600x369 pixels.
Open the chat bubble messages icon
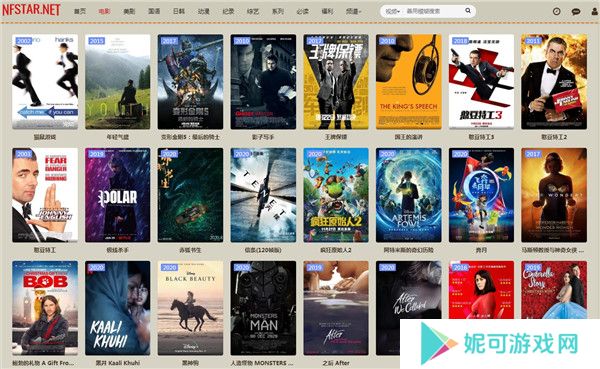click(x=576, y=11)
